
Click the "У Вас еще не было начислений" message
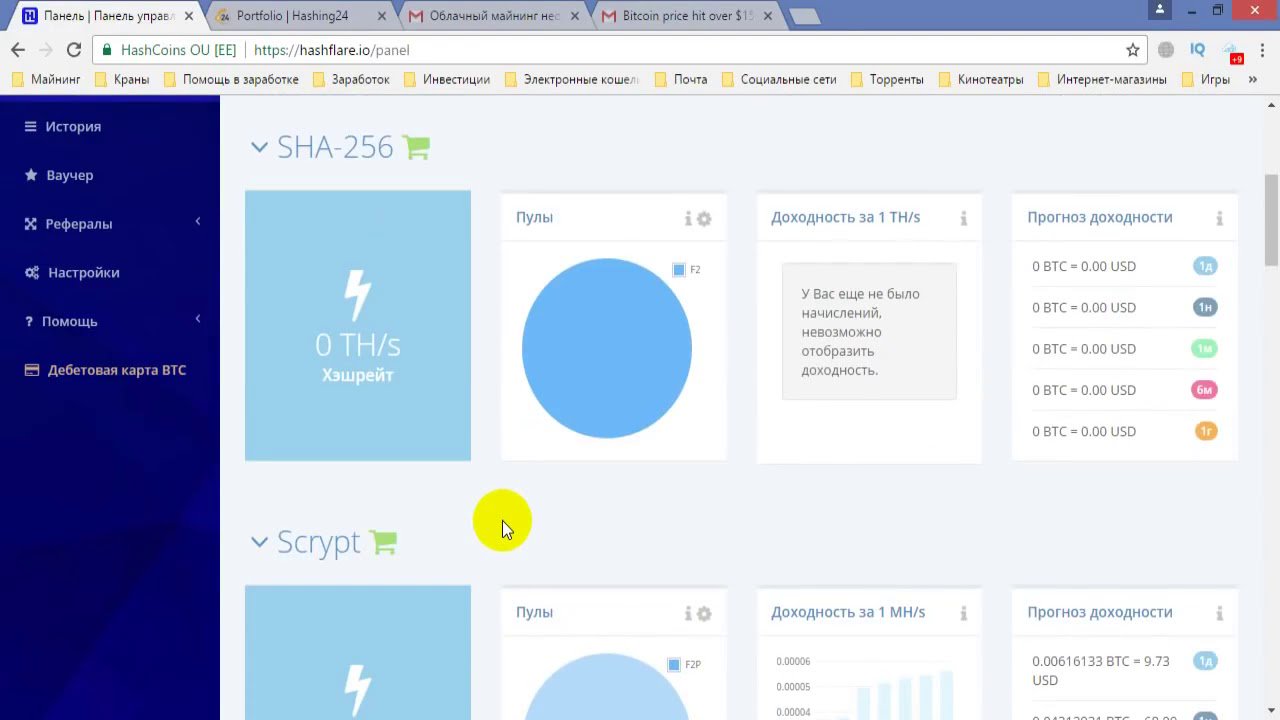point(868,332)
